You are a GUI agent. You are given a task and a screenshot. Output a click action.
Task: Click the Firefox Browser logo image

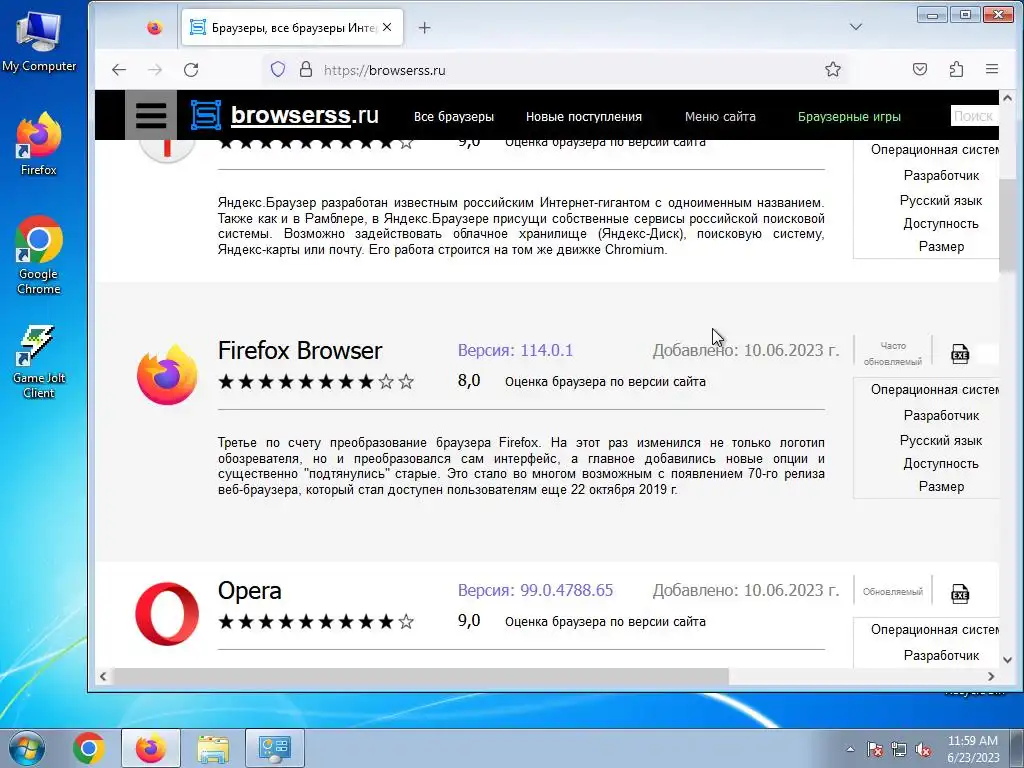[x=167, y=375]
